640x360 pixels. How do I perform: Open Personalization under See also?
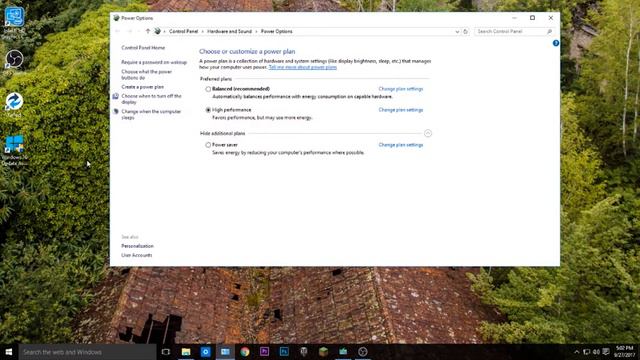click(x=137, y=246)
